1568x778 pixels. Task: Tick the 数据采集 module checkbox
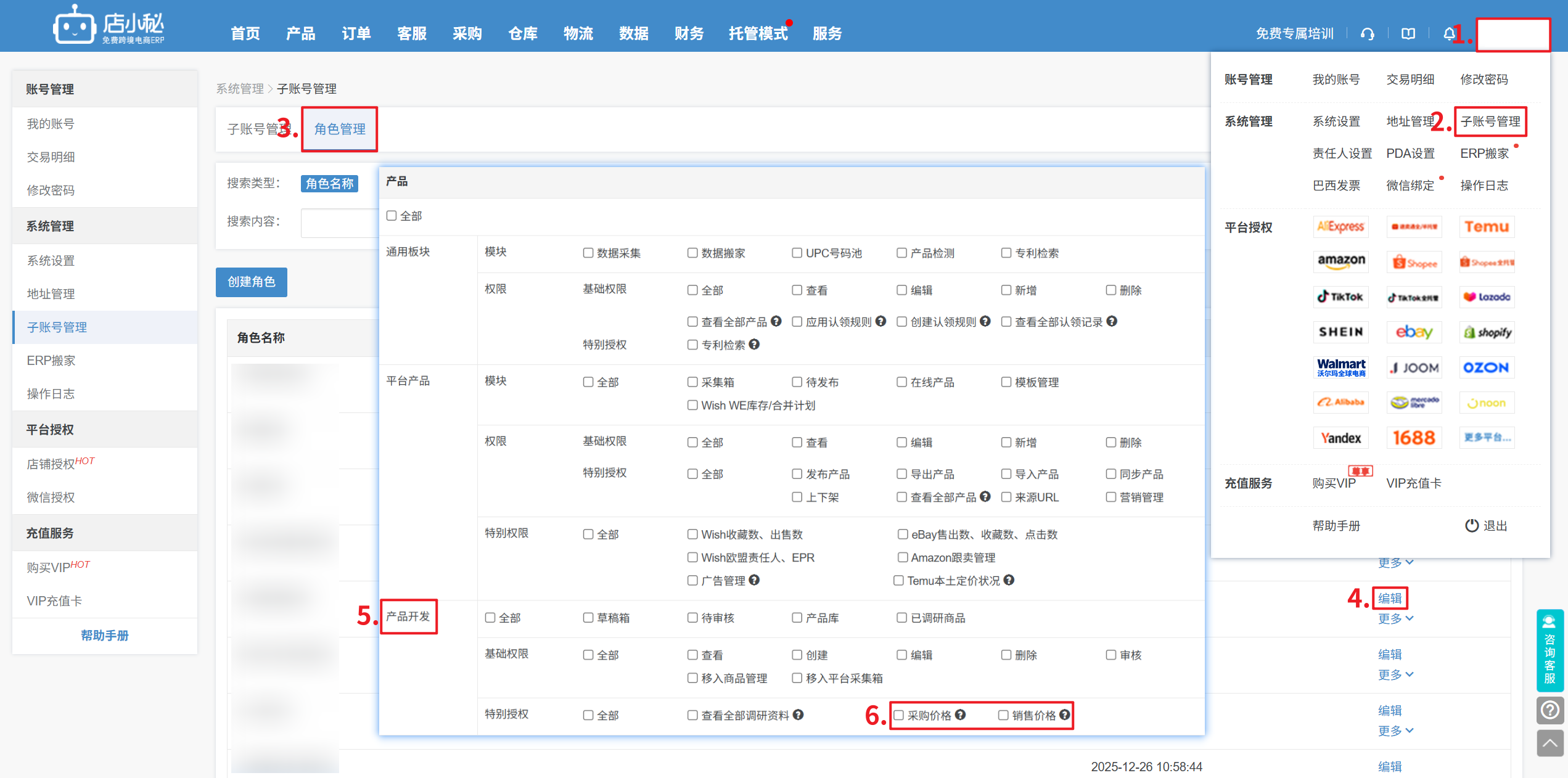(x=588, y=253)
